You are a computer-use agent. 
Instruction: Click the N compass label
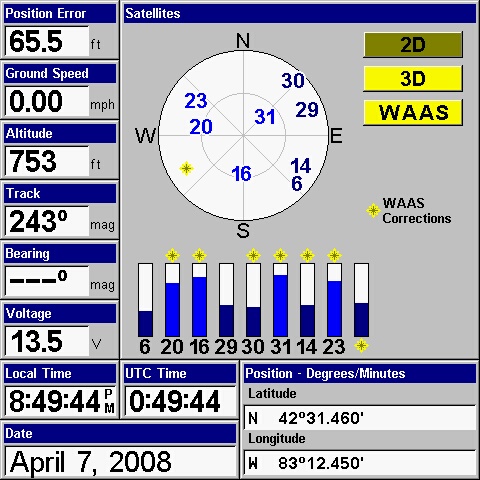[243, 41]
